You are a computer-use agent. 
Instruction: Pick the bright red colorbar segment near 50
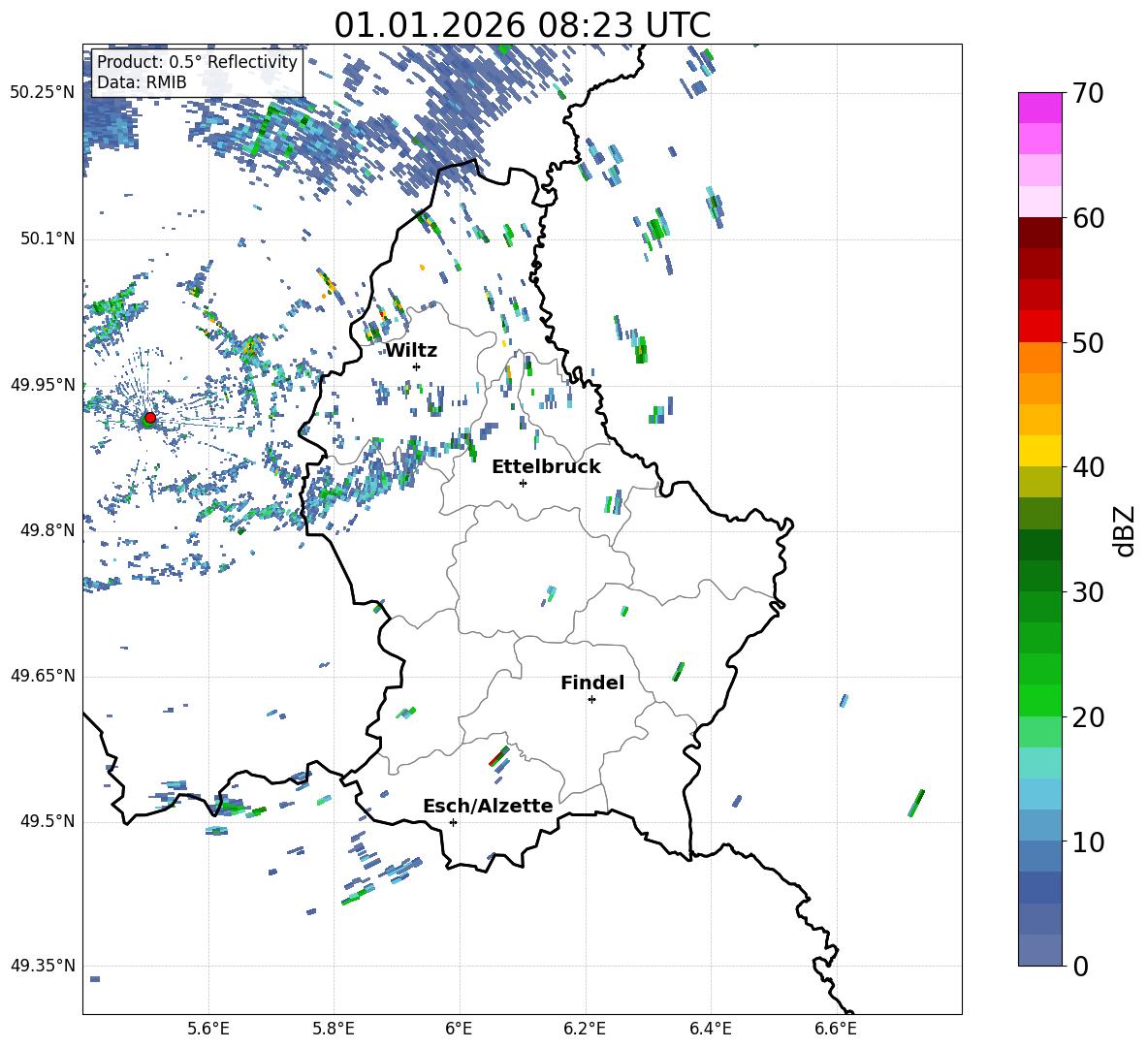[1039, 327]
